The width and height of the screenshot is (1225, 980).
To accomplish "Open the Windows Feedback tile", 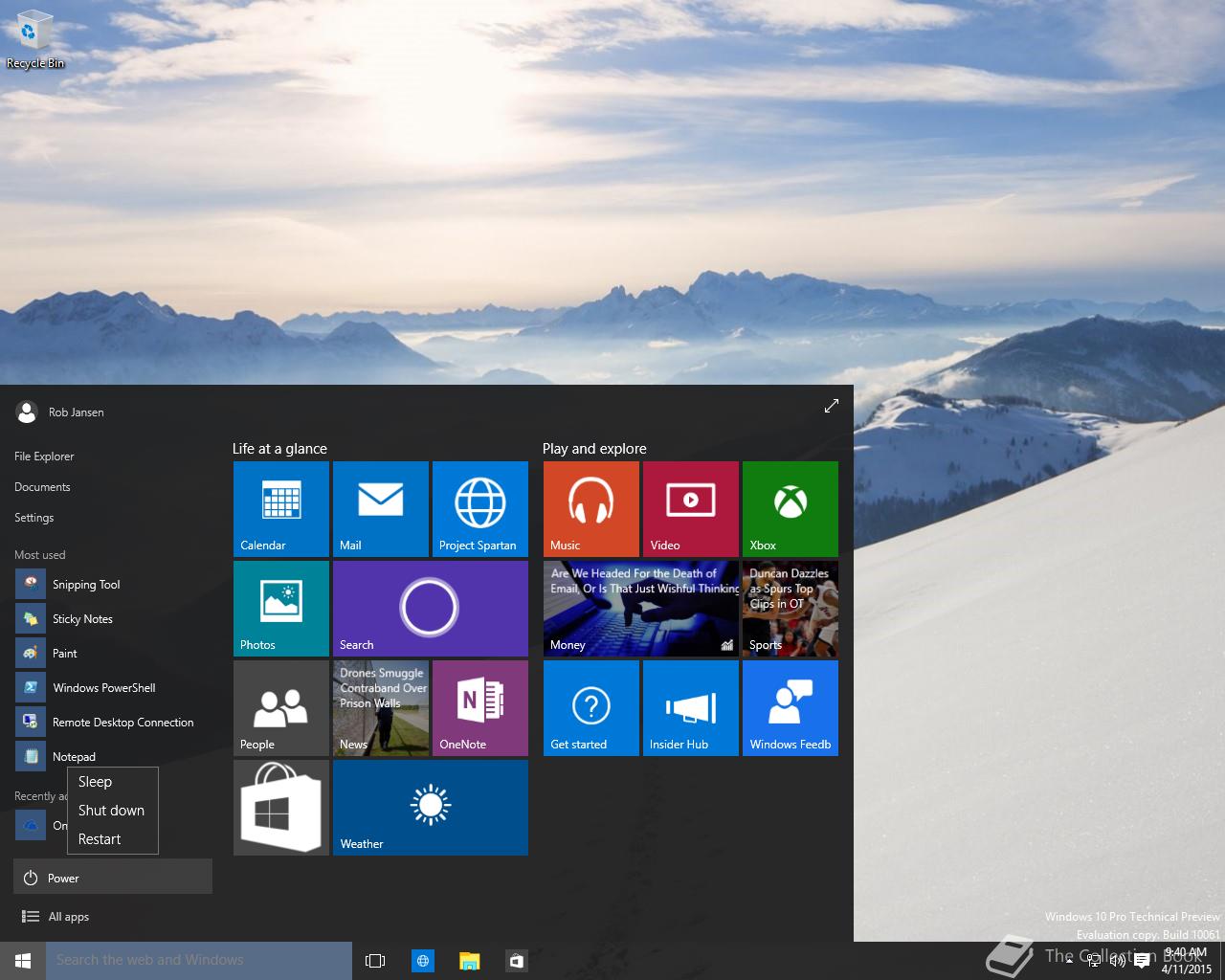I will pos(791,708).
